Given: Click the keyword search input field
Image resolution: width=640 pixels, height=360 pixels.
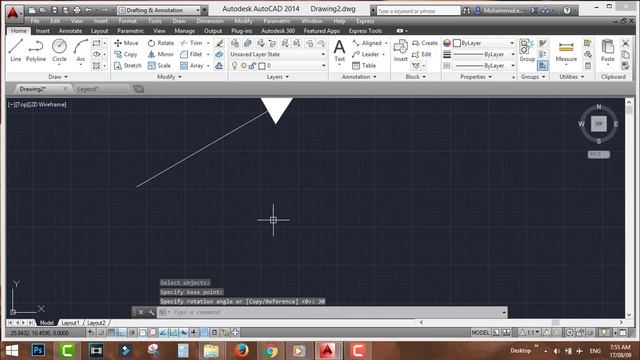Looking at the screenshot, I should [x=418, y=11].
